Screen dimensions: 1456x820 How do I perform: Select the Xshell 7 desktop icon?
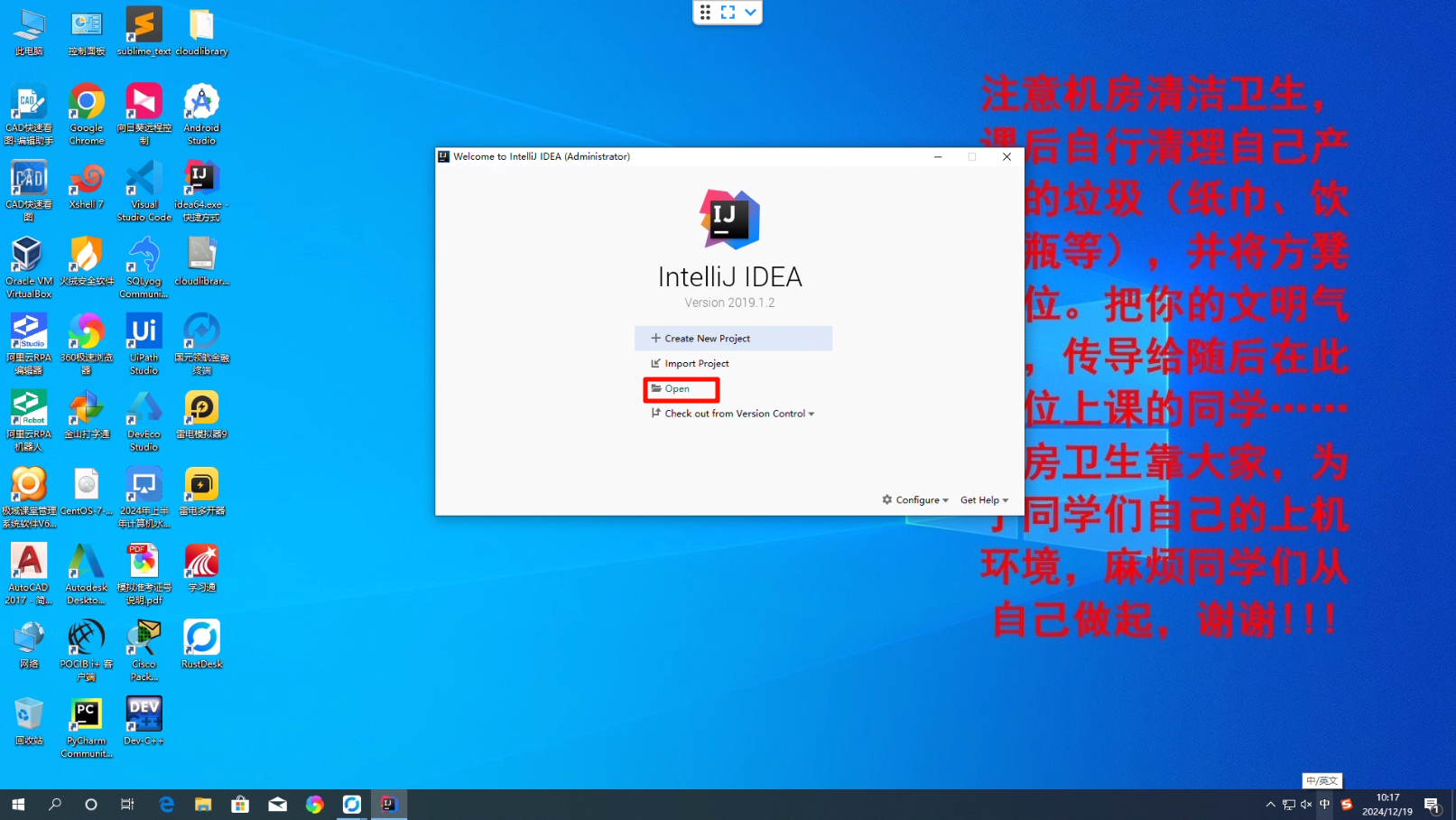87,185
